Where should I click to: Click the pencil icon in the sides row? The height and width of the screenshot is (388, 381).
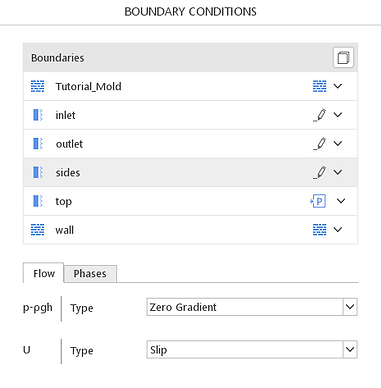[319, 172]
